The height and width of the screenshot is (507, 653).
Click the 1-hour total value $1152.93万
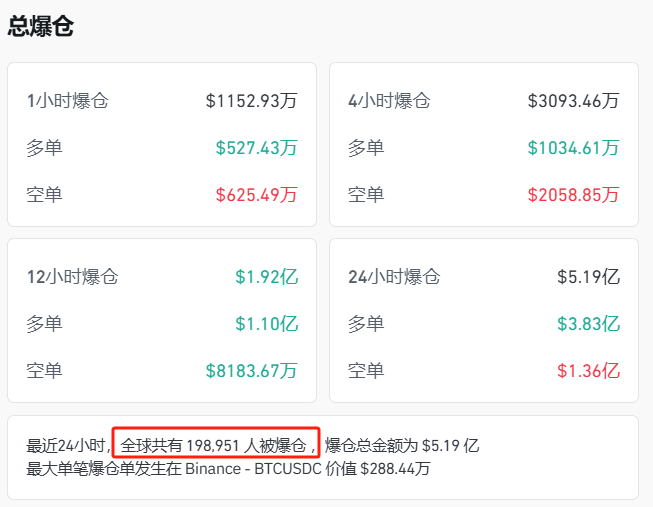point(252,101)
